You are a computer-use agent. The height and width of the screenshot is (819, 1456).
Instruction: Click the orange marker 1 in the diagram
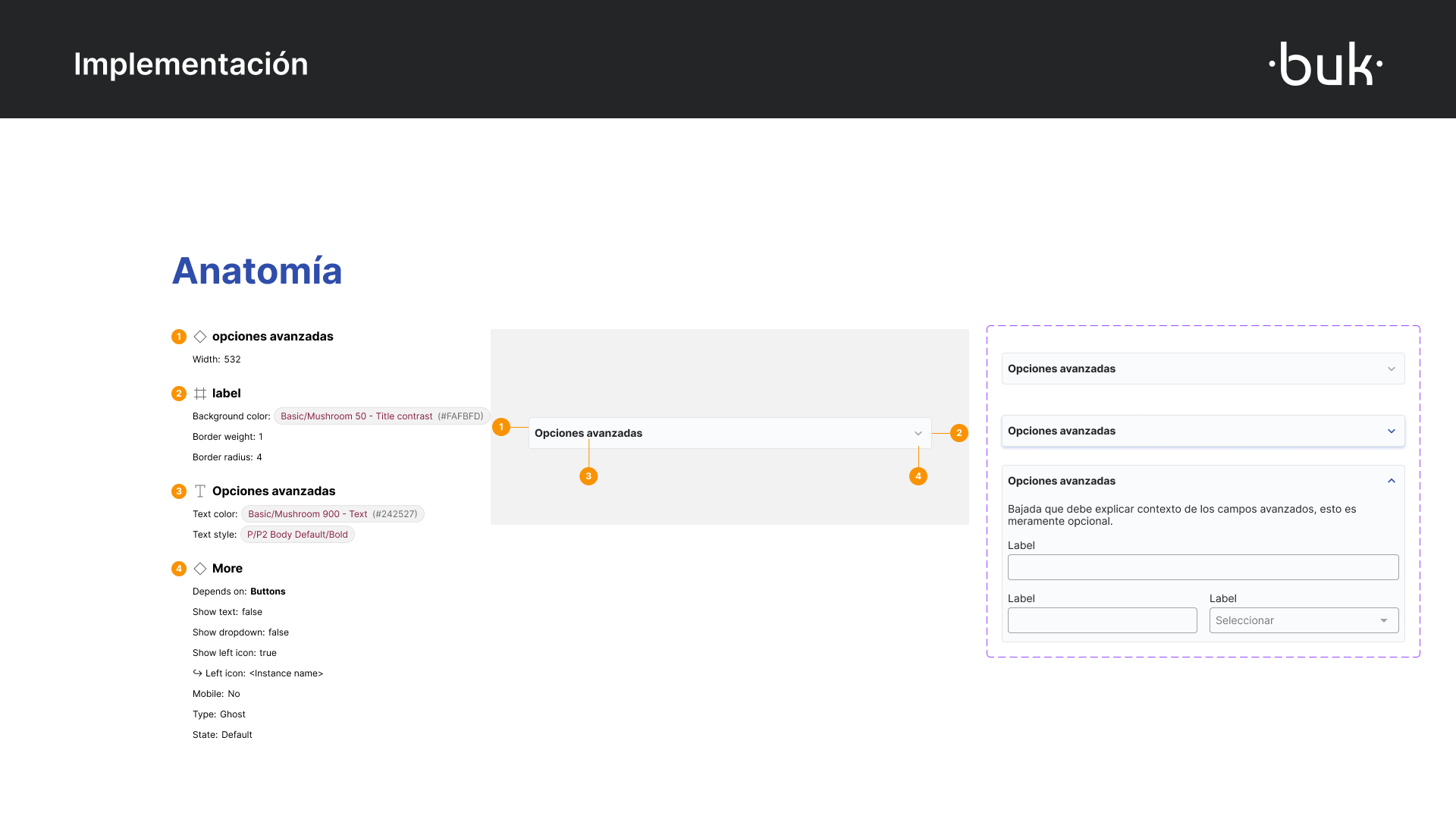(x=501, y=426)
